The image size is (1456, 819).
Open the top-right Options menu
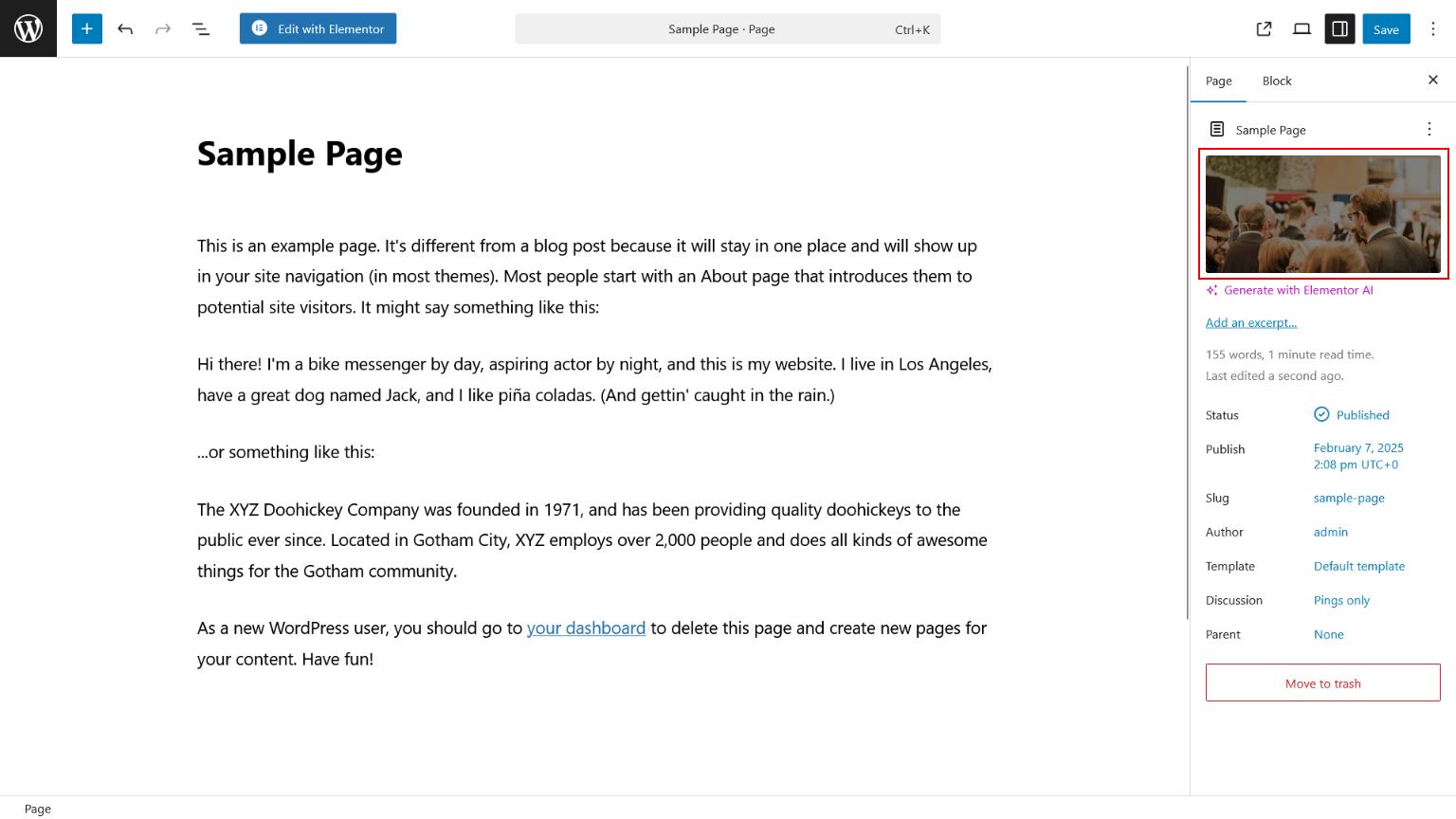click(1432, 28)
